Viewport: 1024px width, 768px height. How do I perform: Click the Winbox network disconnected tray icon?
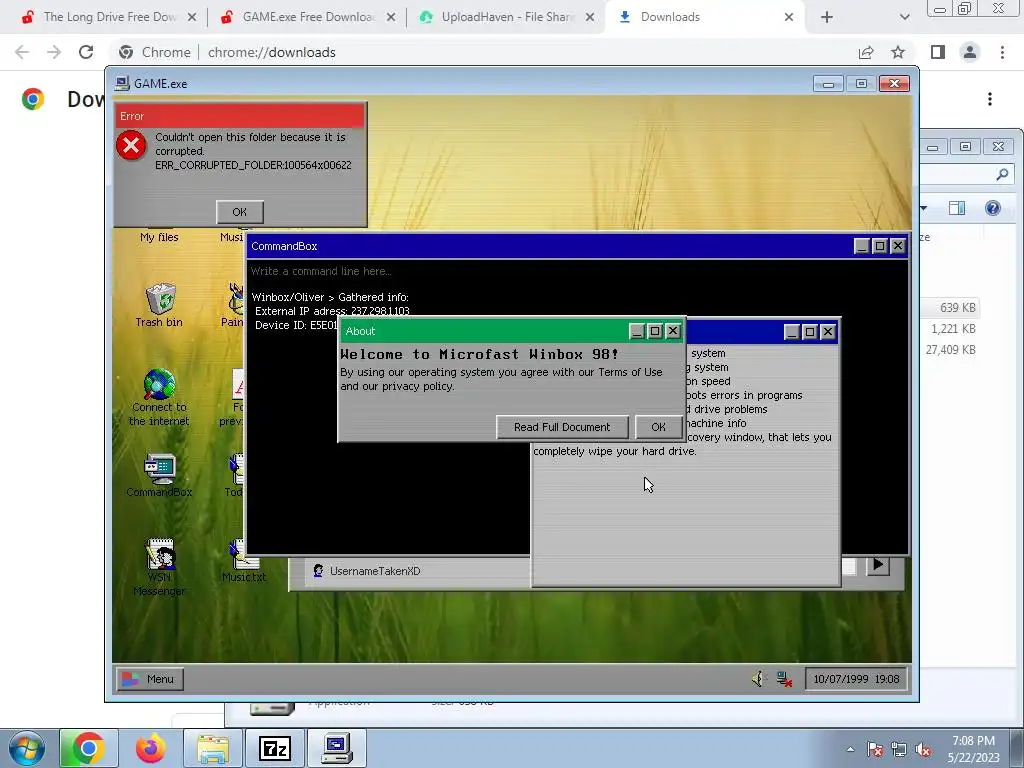pos(784,679)
